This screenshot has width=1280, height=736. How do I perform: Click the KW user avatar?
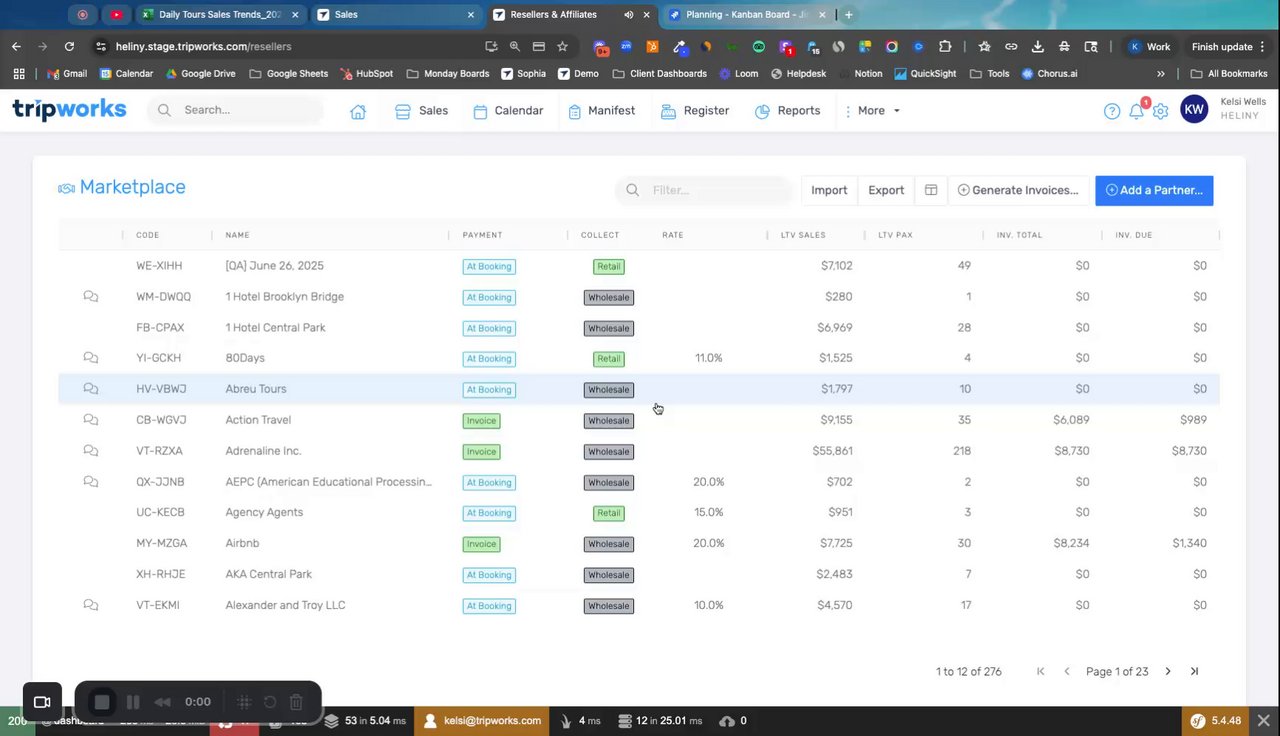pos(1194,110)
